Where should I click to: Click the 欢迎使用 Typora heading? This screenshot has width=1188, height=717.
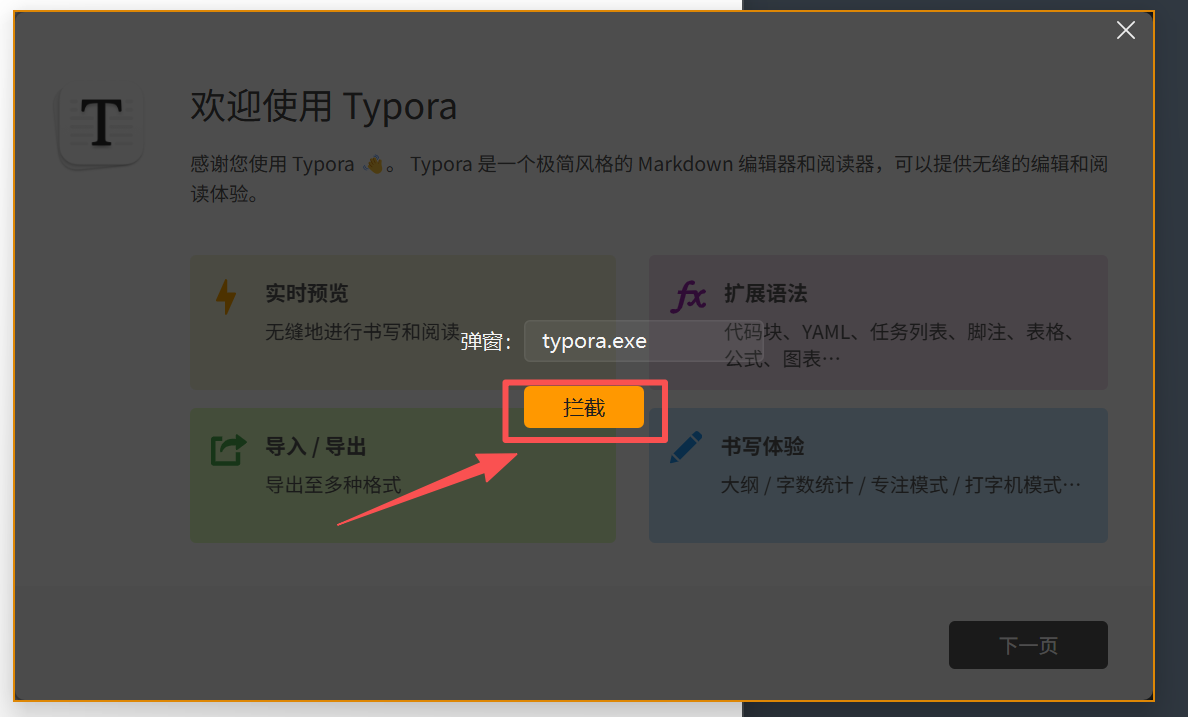pos(323,106)
